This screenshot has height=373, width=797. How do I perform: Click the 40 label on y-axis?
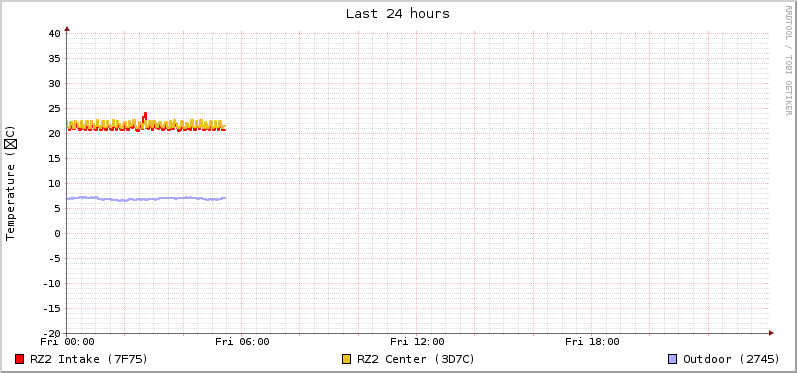tap(54, 34)
